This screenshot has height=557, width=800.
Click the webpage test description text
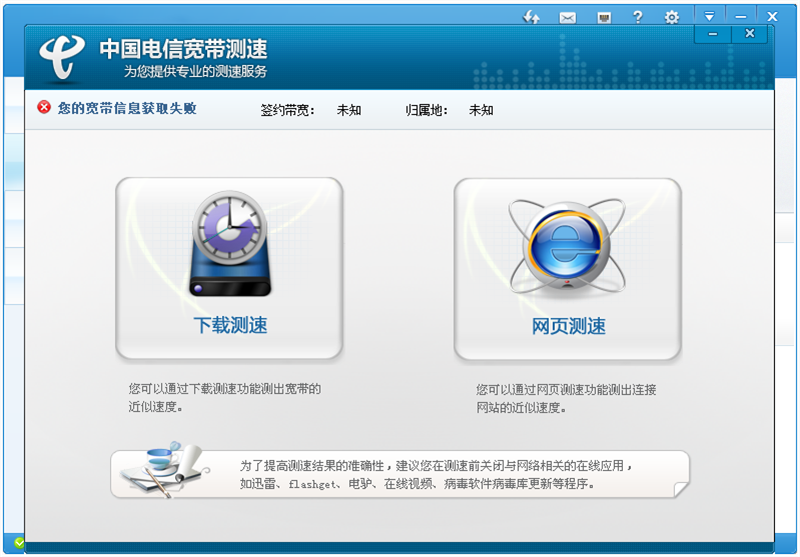(x=566, y=399)
